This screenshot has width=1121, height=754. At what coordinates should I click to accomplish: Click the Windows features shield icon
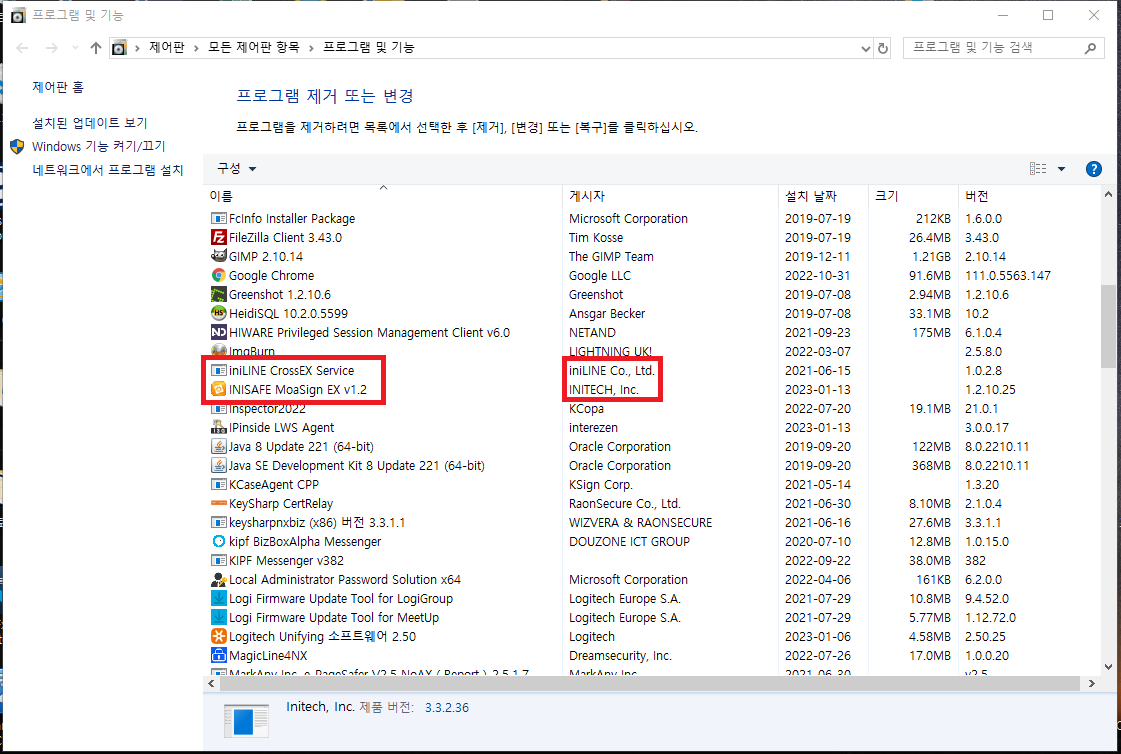18,147
